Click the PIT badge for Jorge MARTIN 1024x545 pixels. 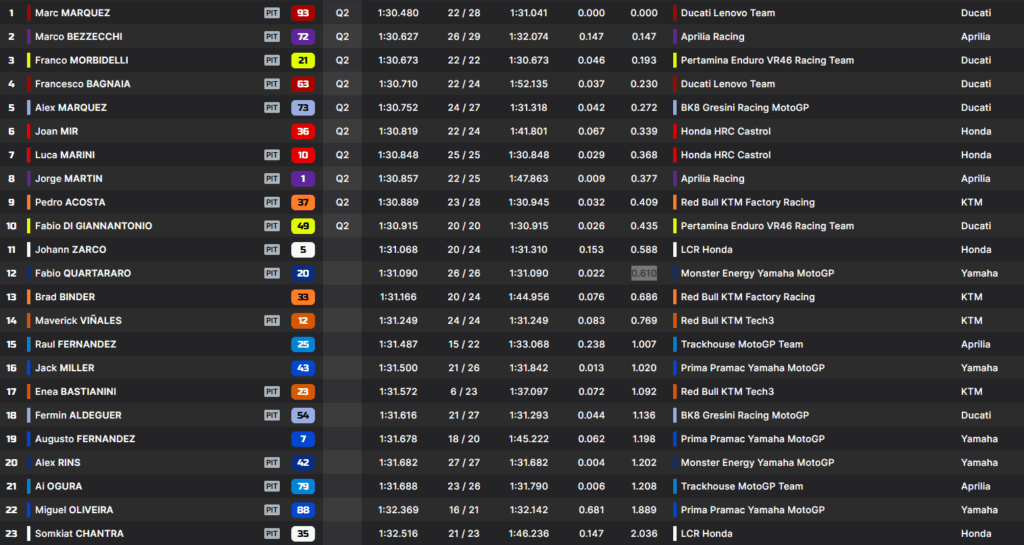pyautogui.click(x=272, y=178)
